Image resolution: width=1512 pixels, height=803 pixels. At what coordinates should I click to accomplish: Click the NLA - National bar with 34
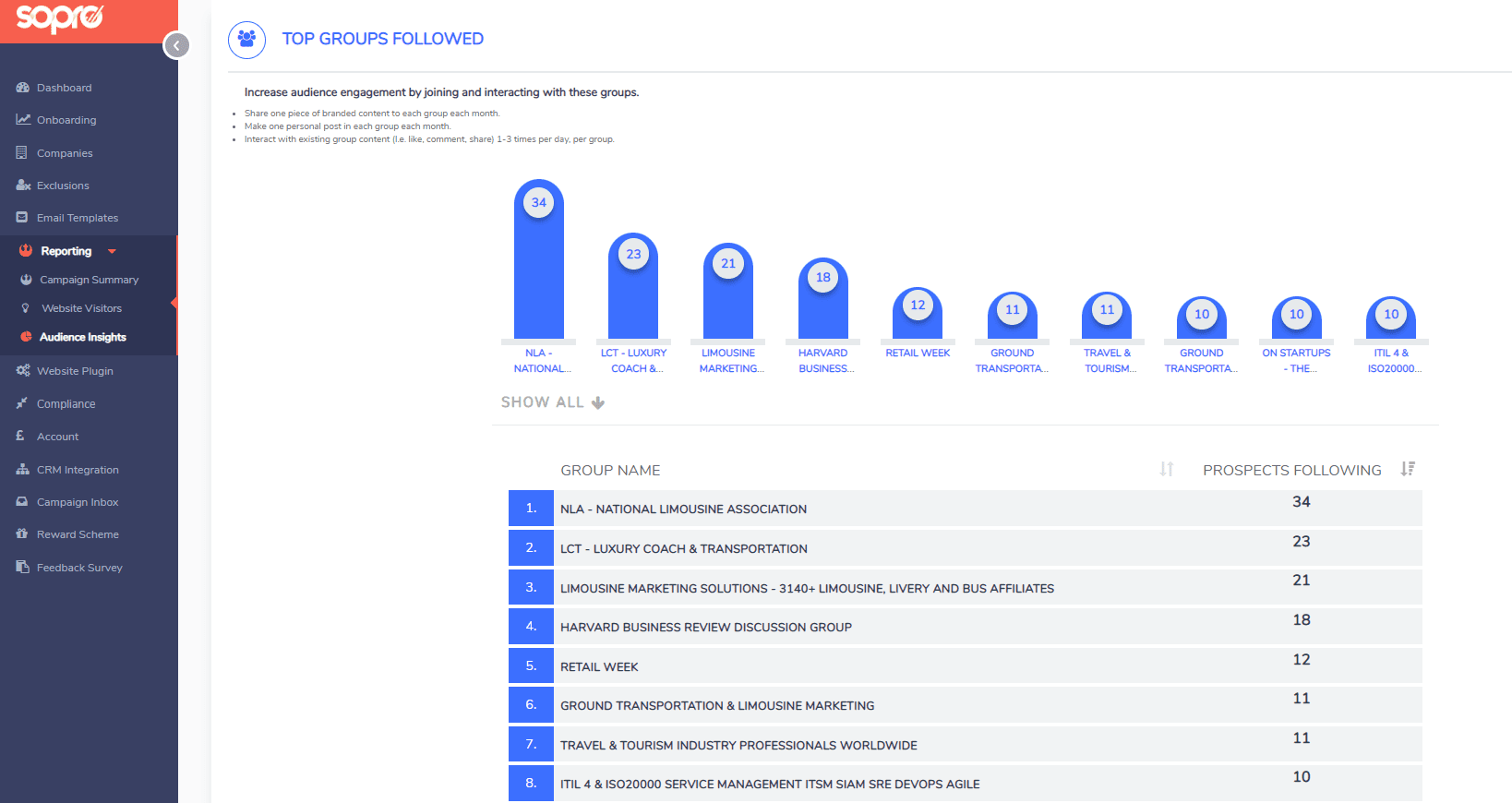(x=539, y=259)
